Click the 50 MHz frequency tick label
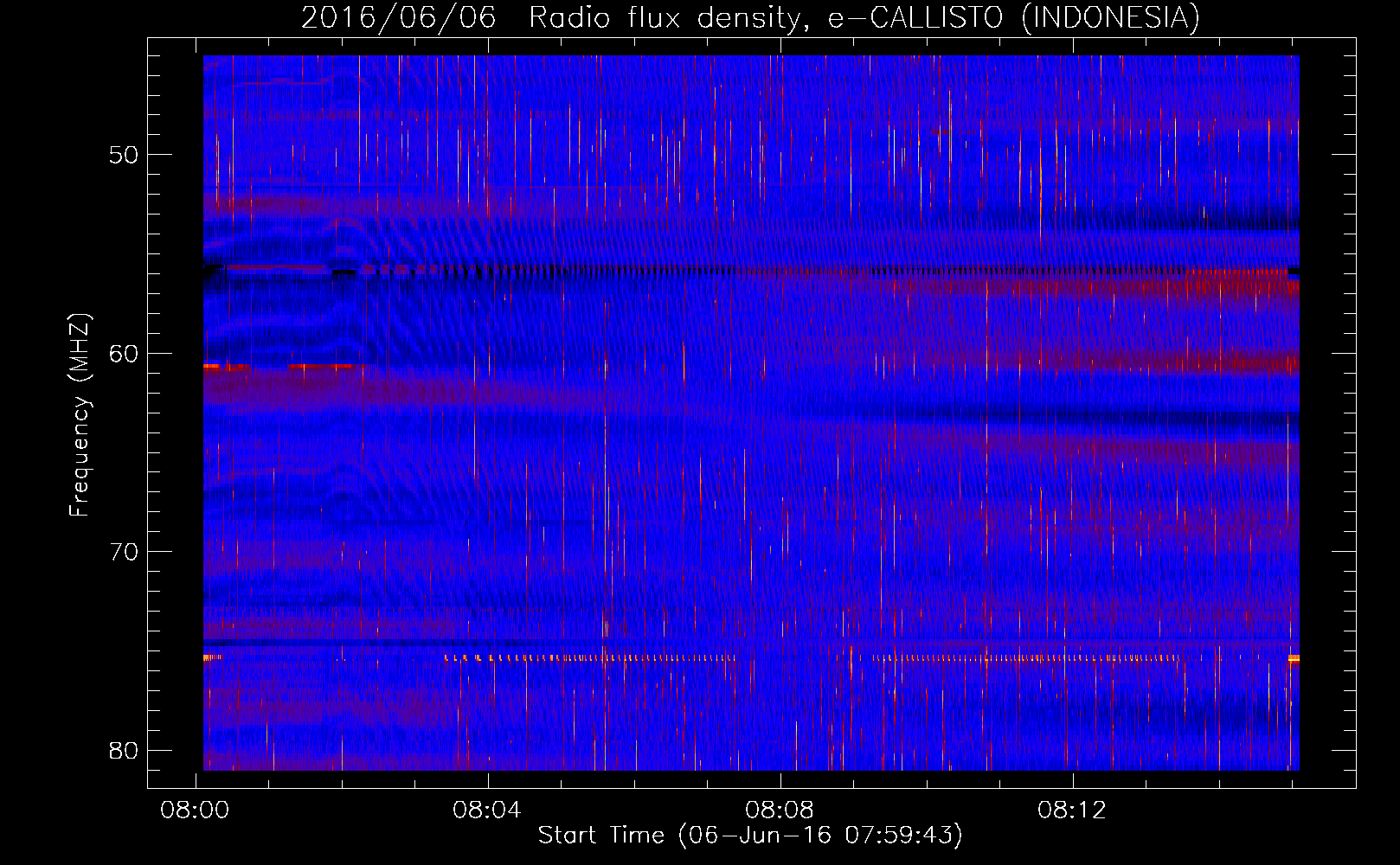1400x865 pixels. (x=124, y=155)
